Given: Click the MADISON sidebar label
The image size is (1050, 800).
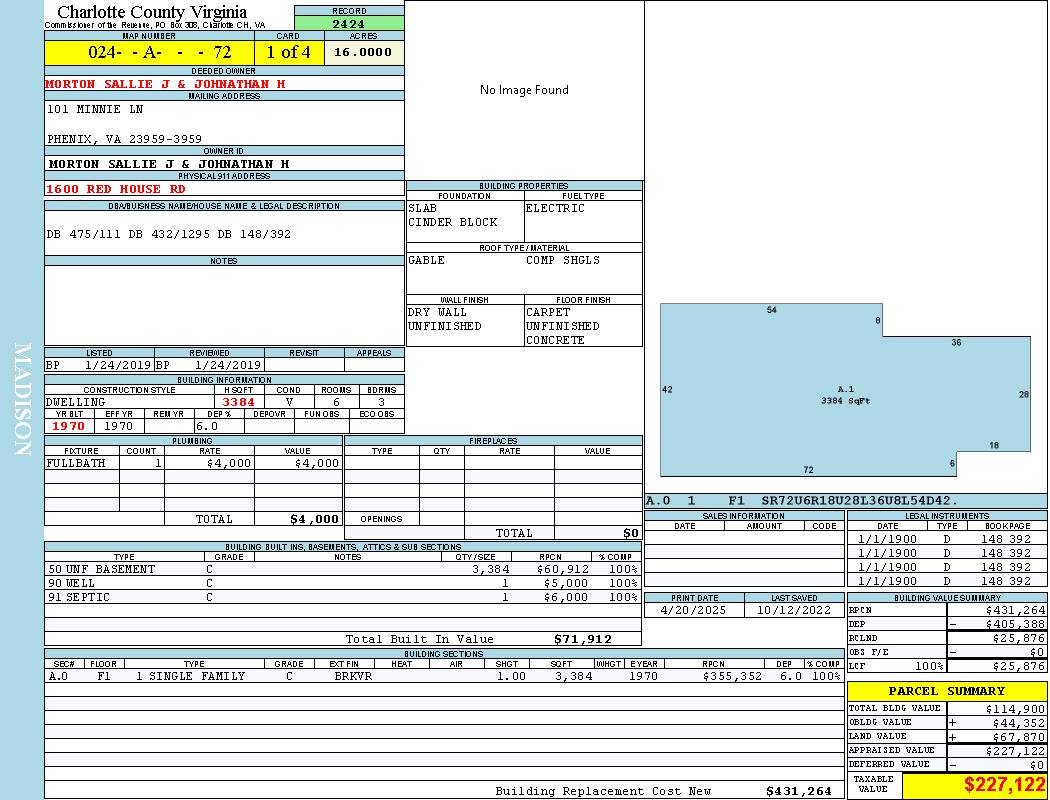Looking at the screenshot, I should (x=22, y=400).
